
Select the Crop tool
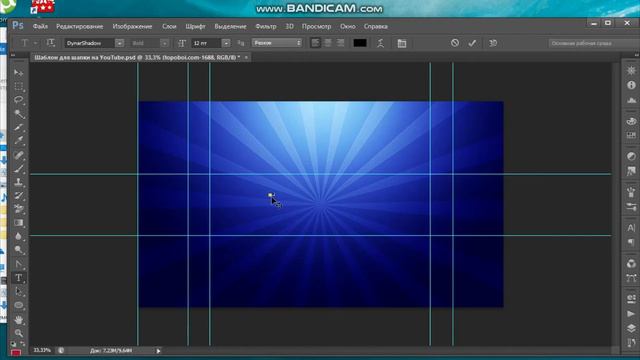18,127
